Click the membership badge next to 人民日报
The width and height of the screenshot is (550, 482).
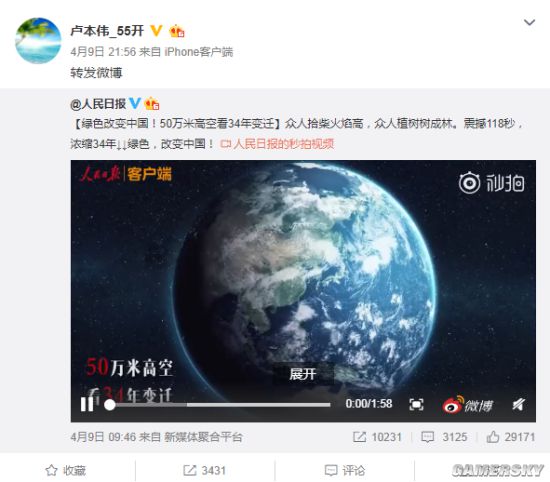click(152, 103)
